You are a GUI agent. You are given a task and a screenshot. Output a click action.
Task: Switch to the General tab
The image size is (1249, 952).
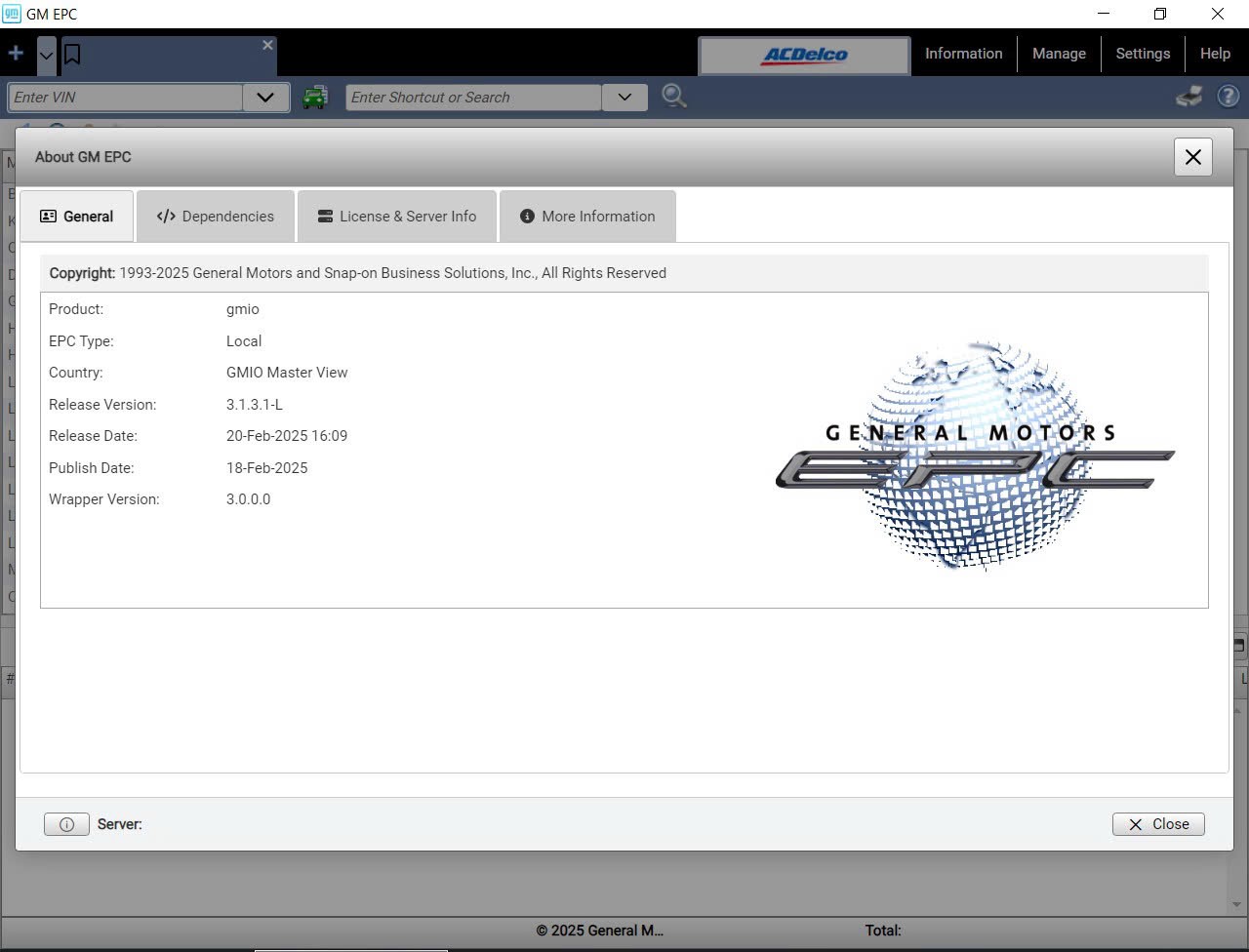pos(76,216)
